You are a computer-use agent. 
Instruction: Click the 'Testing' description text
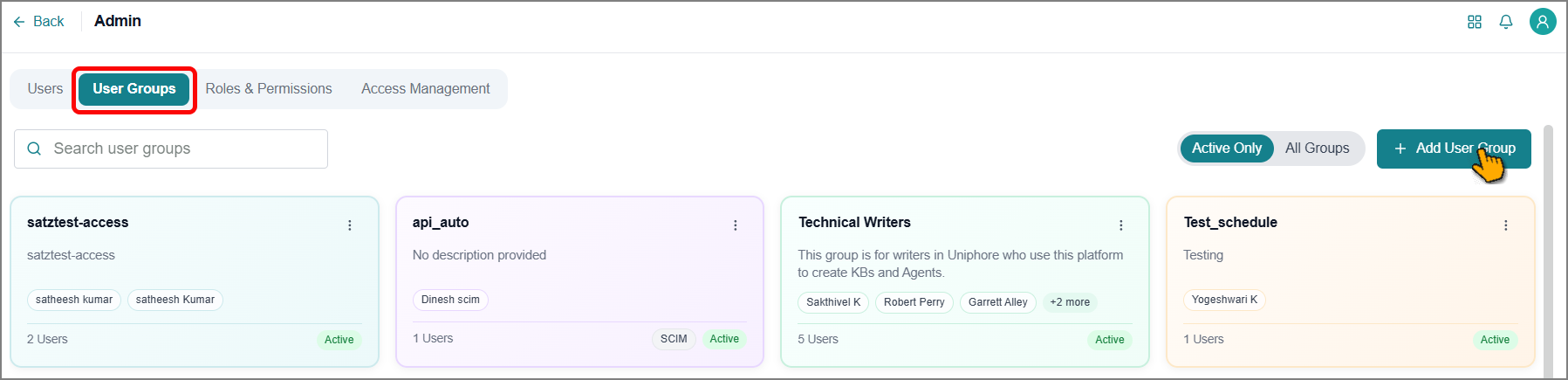[x=1203, y=255]
